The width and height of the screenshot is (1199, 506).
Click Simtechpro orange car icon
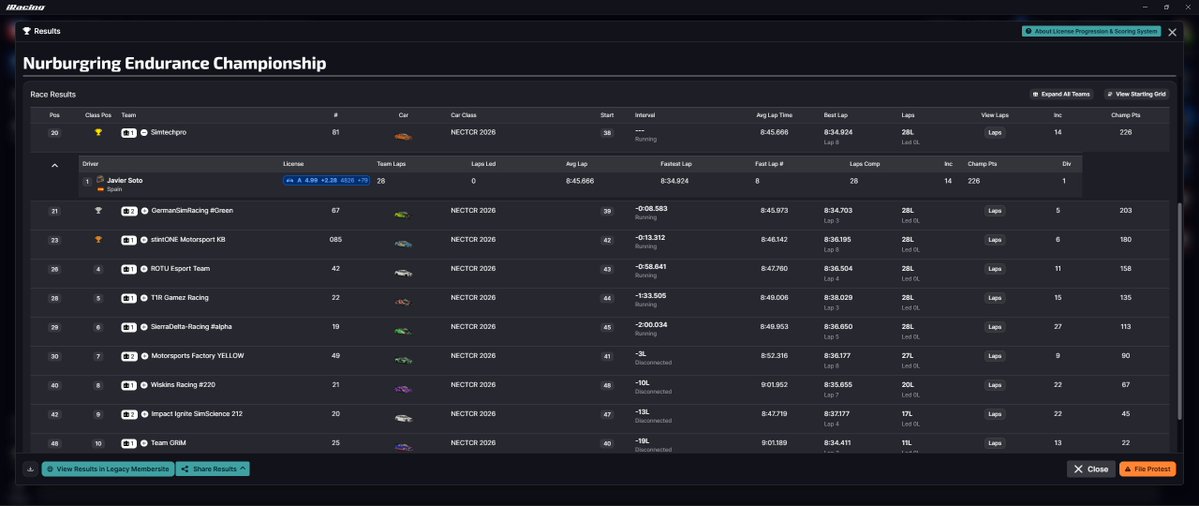click(403, 137)
